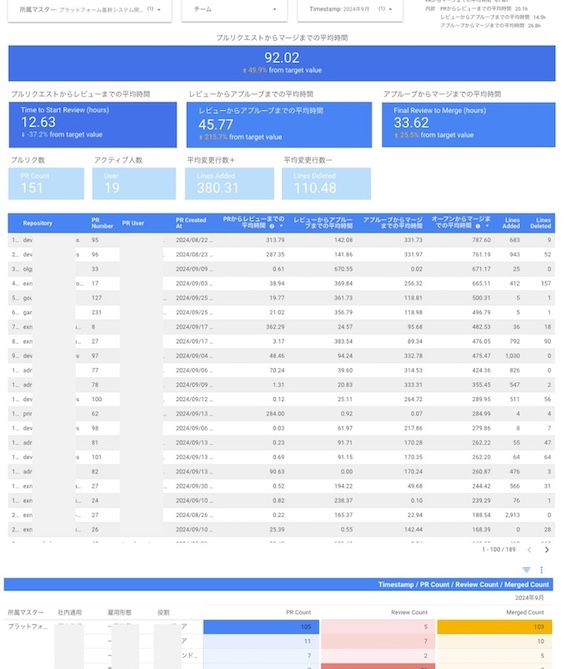Click the 1 - 100 / 189 pagination label
The width and height of the screenshot is (567, 669).
coord(499,550)
